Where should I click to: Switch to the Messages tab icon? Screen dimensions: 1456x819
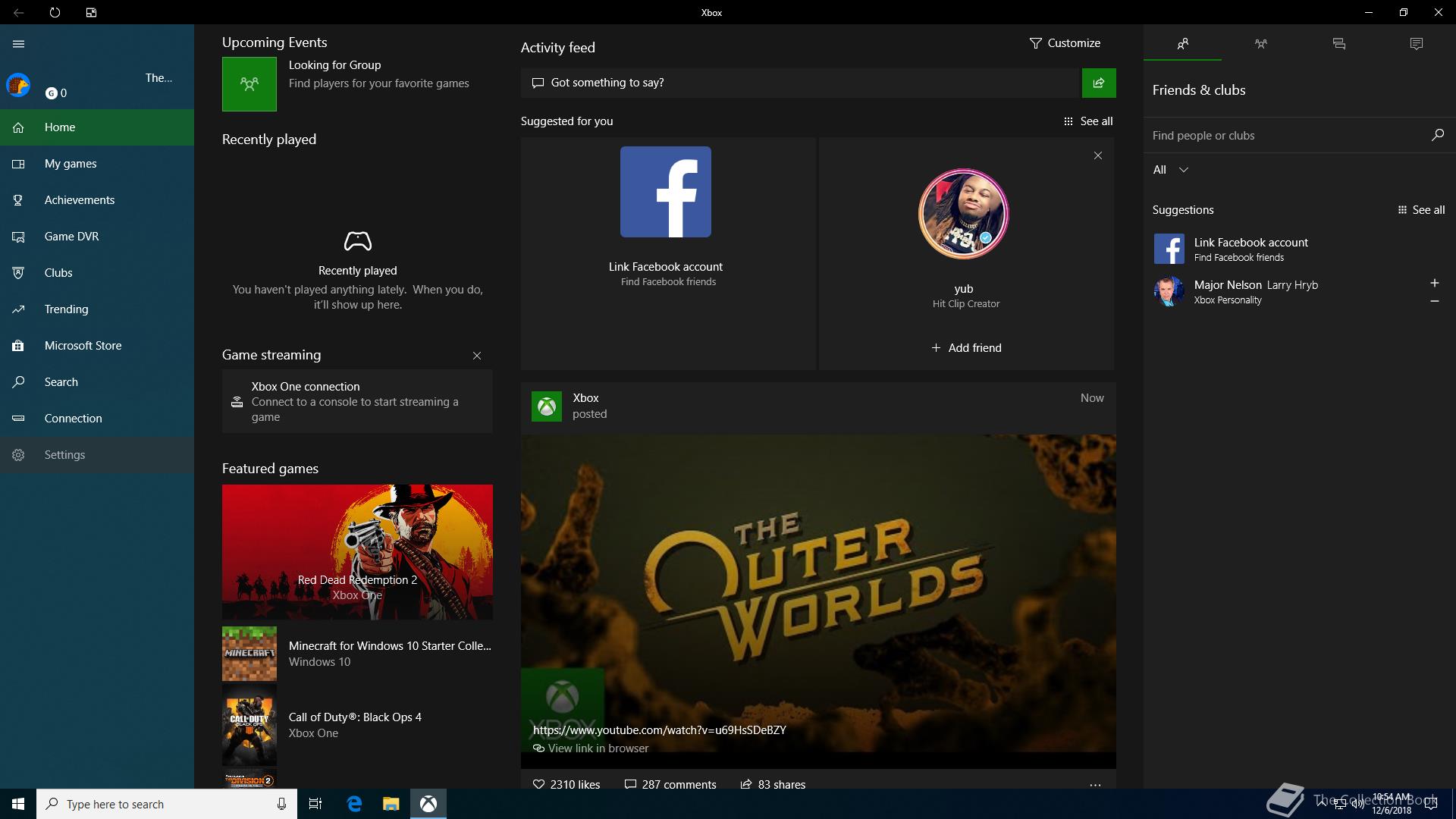(x=1338, y=44)
